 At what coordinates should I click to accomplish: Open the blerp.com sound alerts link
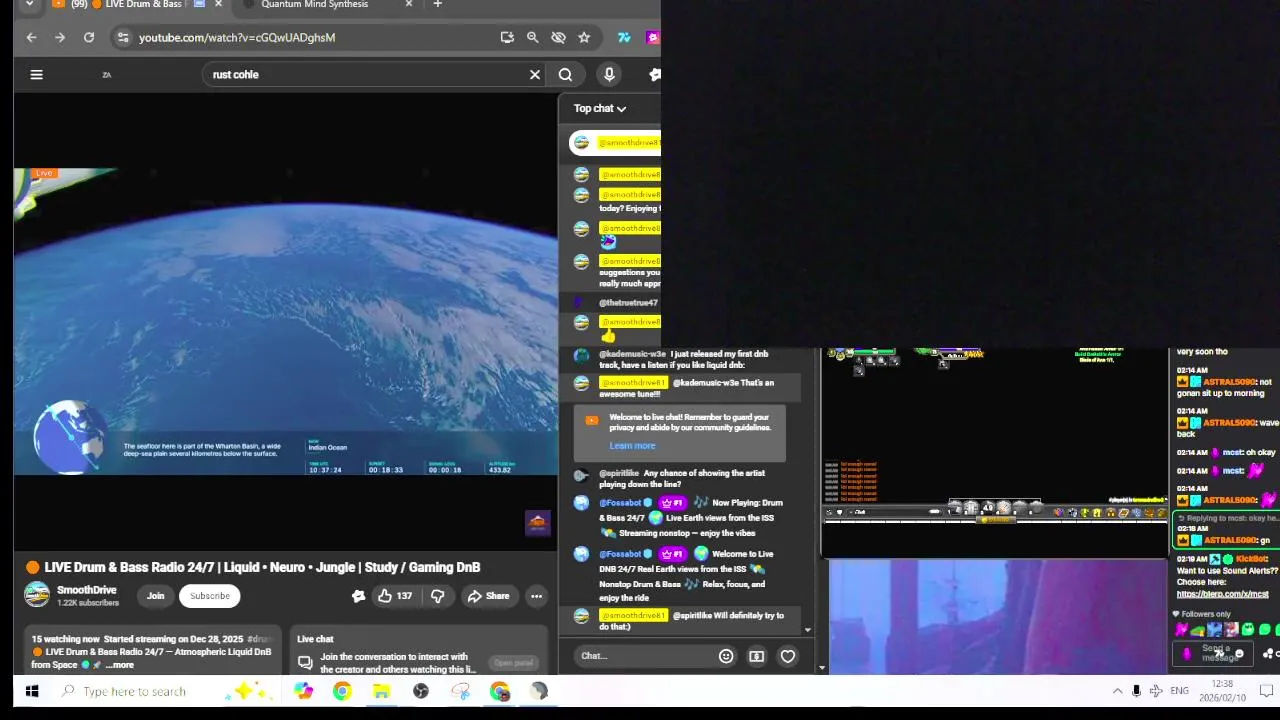[1222, 594]
